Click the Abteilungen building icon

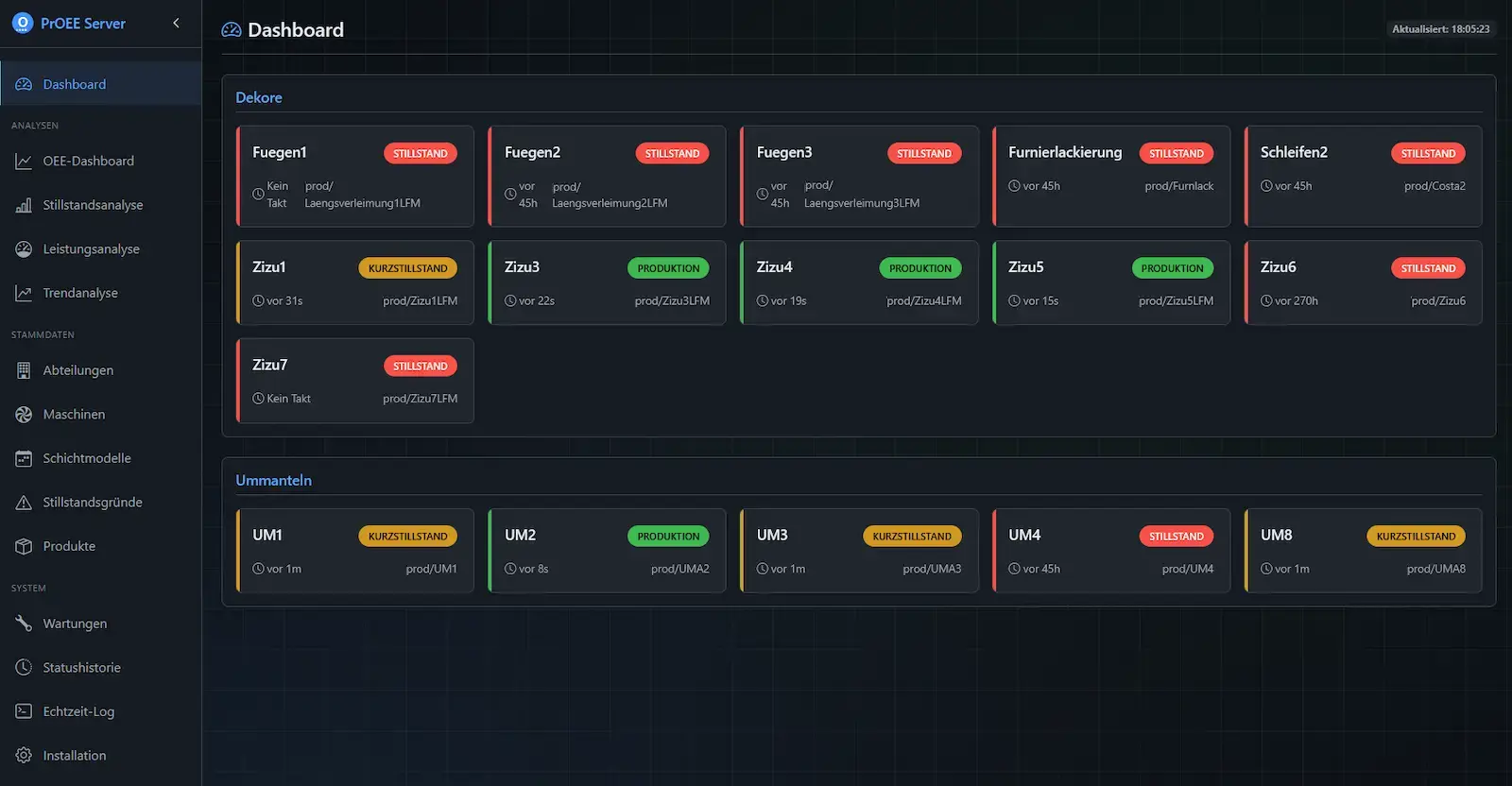coord(24,370)
